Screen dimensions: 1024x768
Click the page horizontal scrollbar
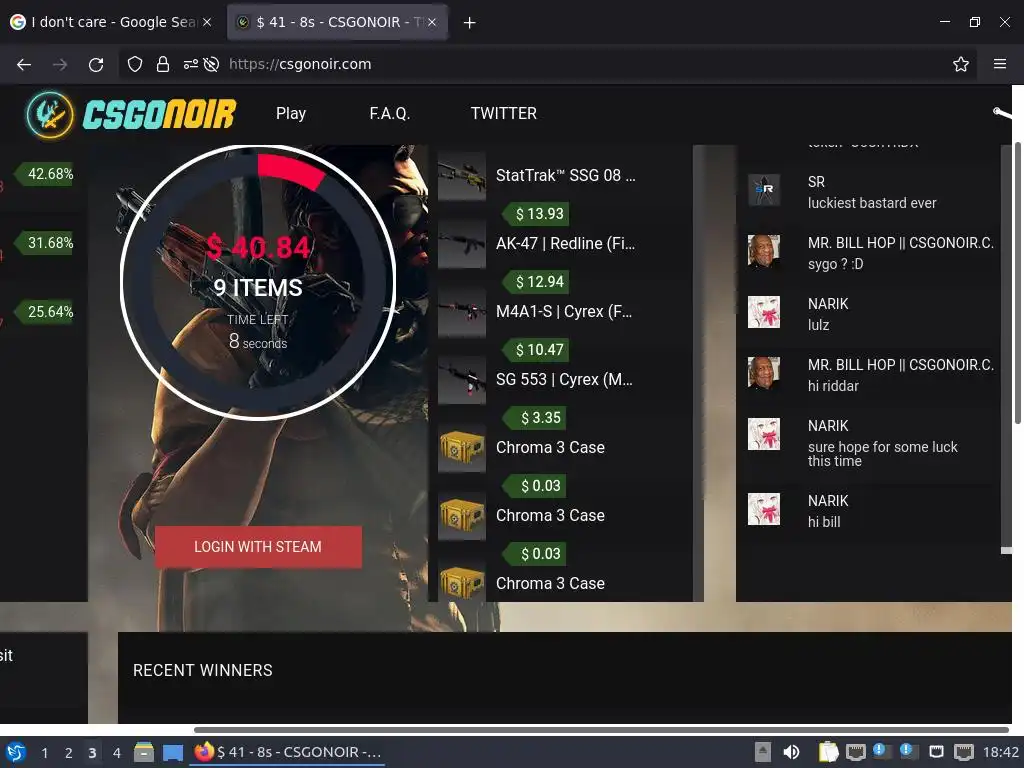[x=601, y=729]
